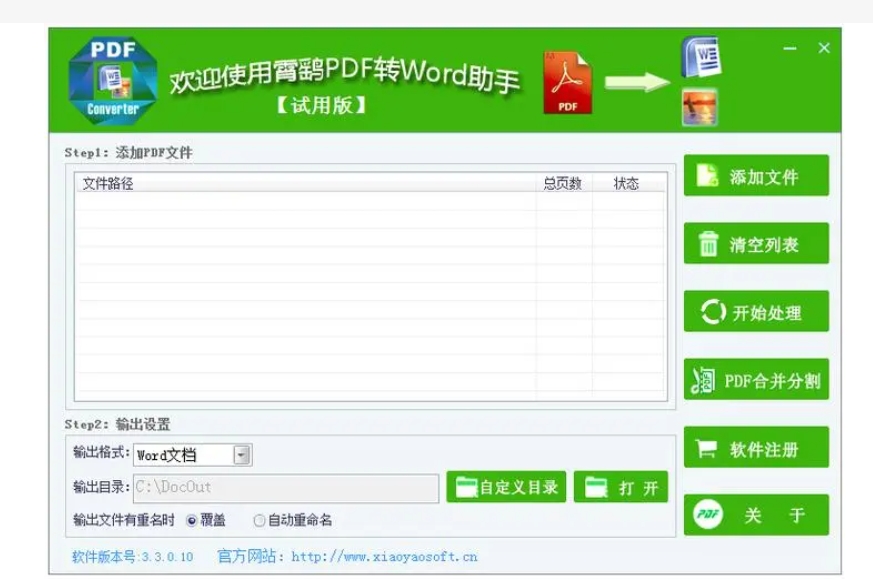Viewport: 873px width, 580px height.
Task: Click the 添加文件 add-file button
Action: (x=756, y=176)
